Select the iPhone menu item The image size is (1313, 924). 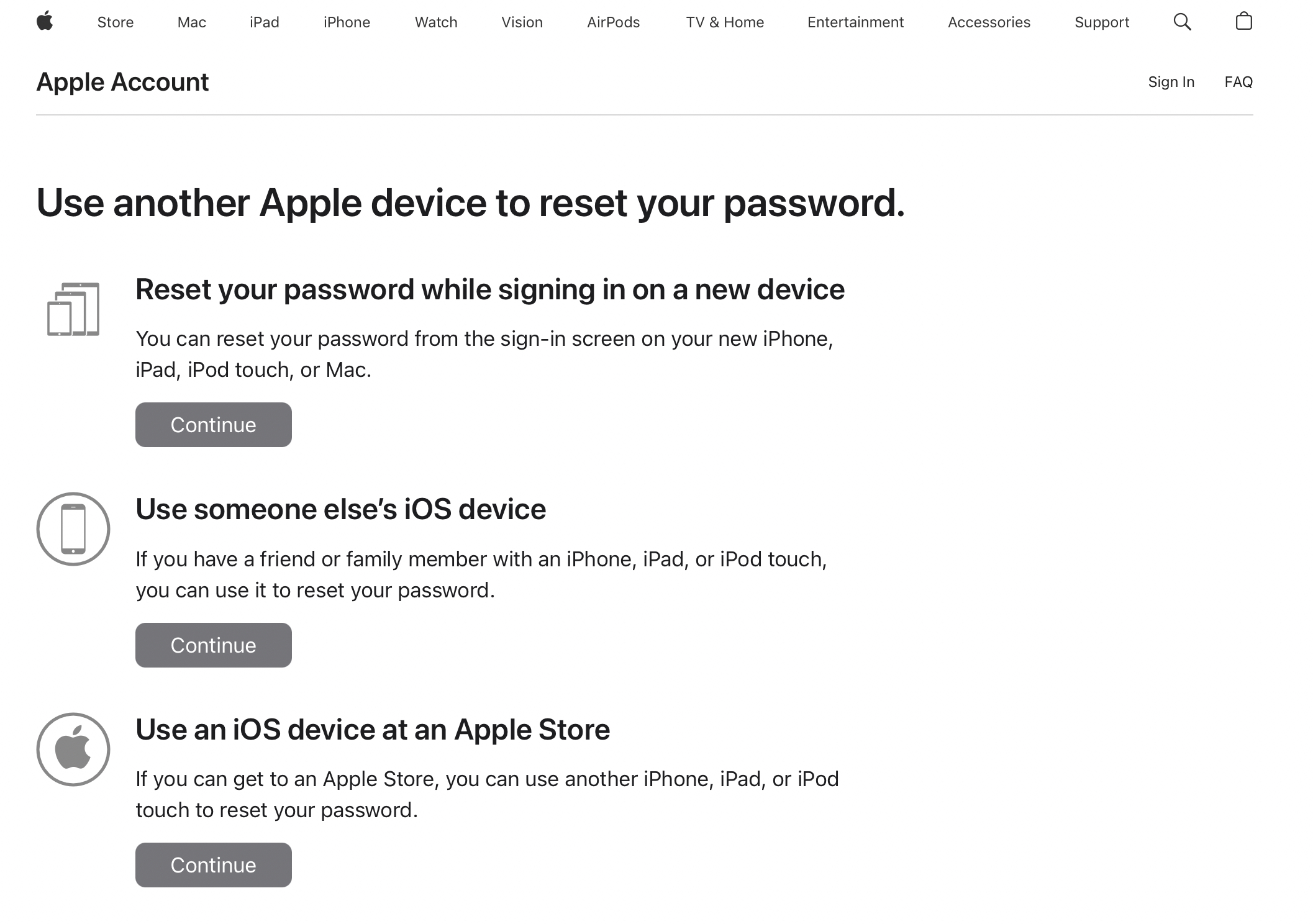347,22
